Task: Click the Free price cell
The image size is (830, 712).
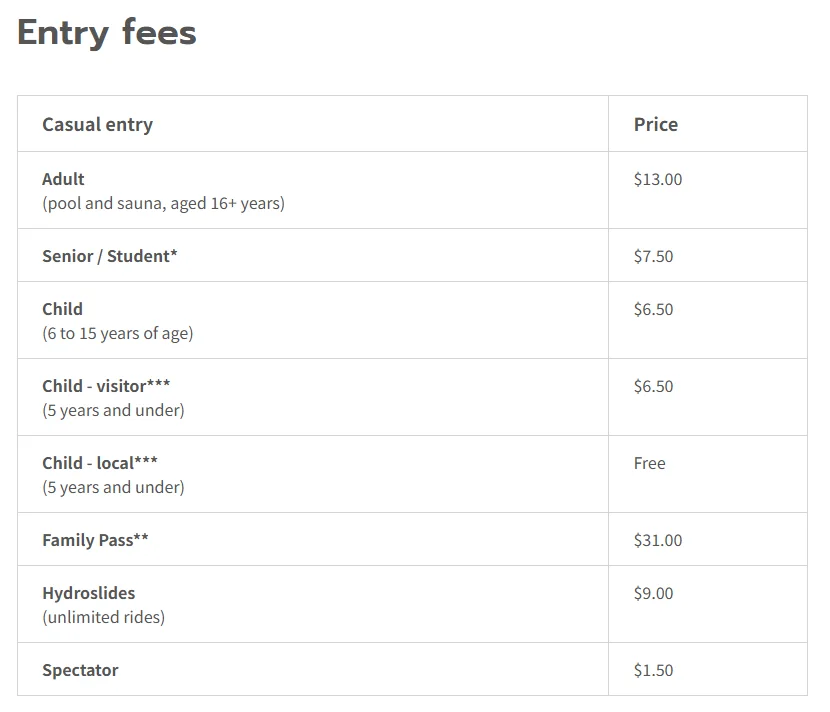Action: tap(649, 463)
